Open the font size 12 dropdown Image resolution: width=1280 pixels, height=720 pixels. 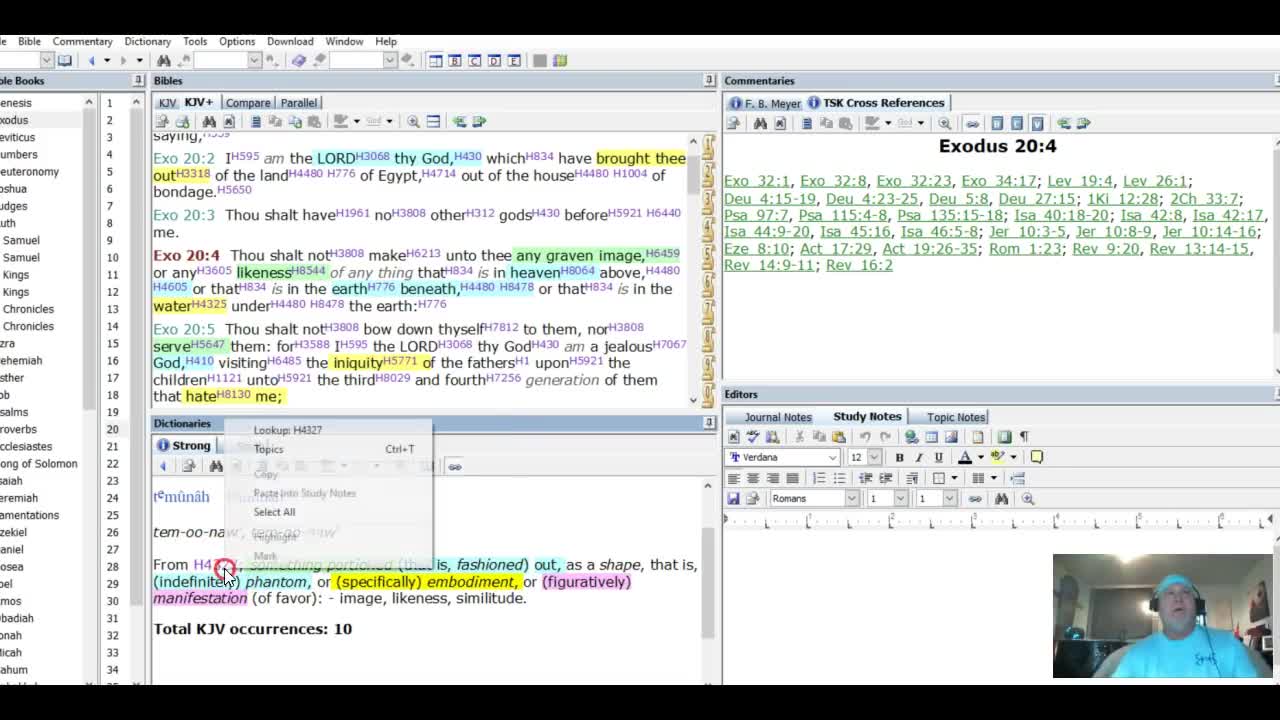[874, 457]
